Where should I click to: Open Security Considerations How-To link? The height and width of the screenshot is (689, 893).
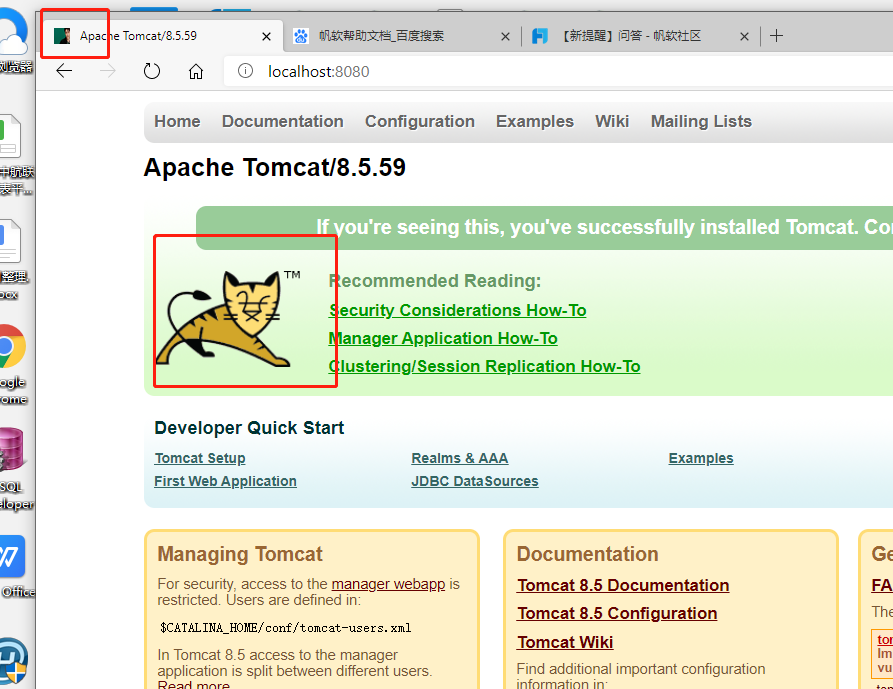tap(457, 310)
